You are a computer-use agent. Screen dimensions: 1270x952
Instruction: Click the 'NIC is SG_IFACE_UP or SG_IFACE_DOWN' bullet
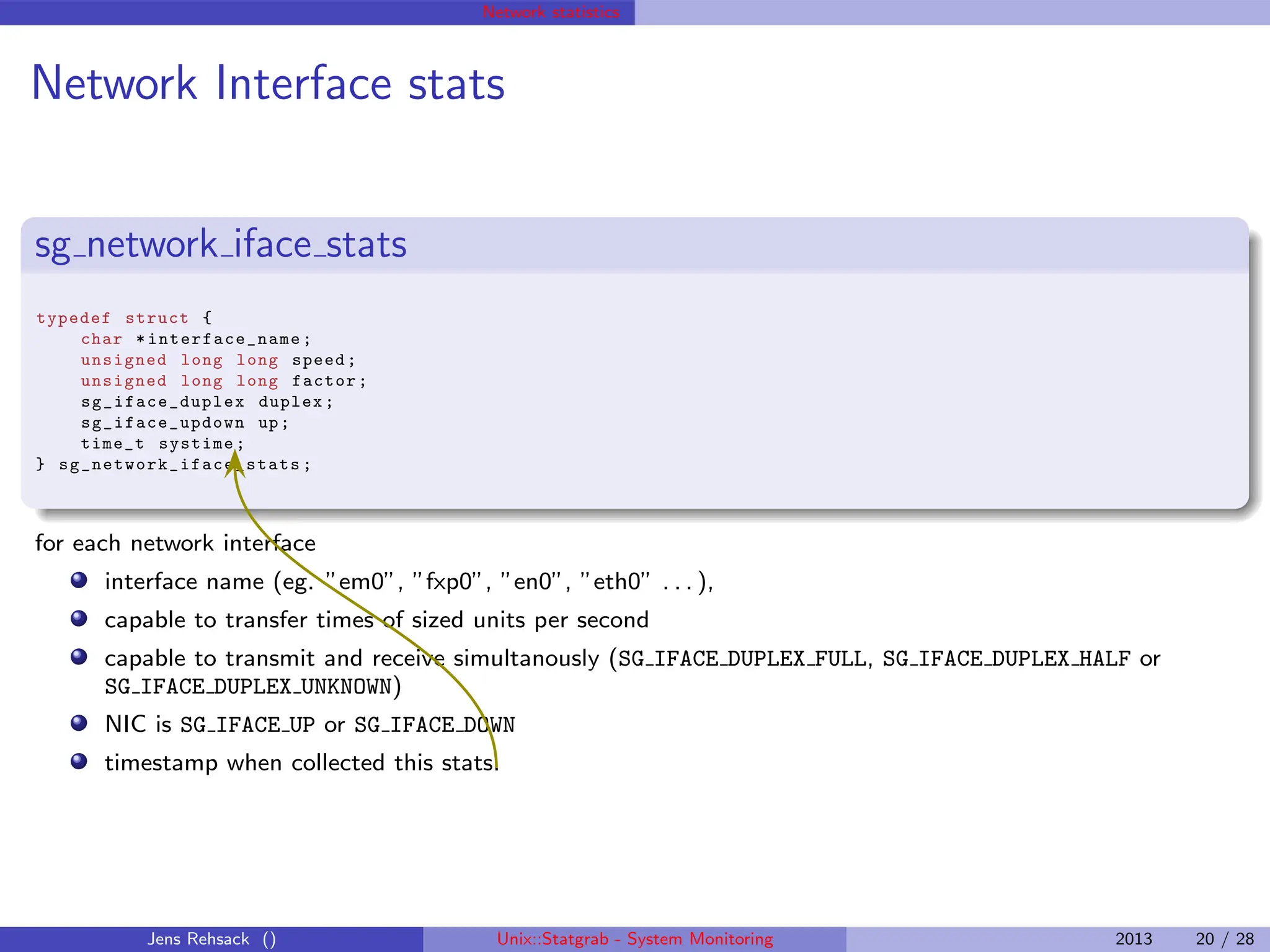coord(310,725)
